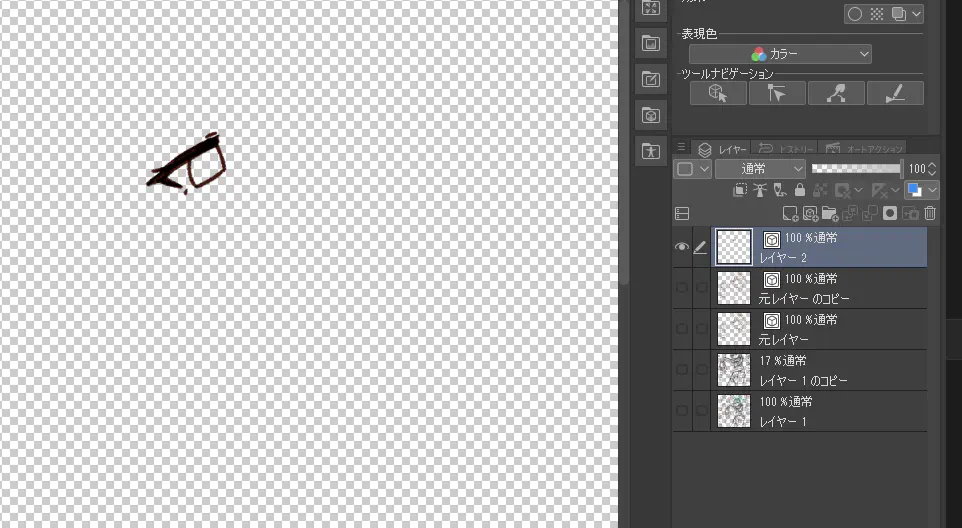Click the layer opacity slider
The height and width of the screenshot is (528, 962).
857,169
